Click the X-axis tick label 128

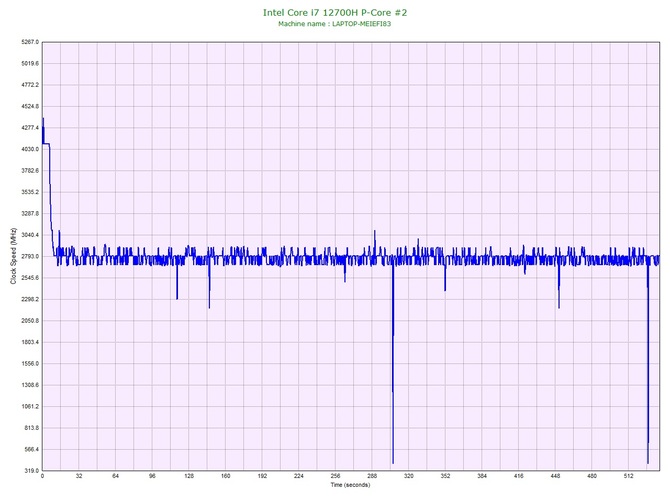coord(189,476)
